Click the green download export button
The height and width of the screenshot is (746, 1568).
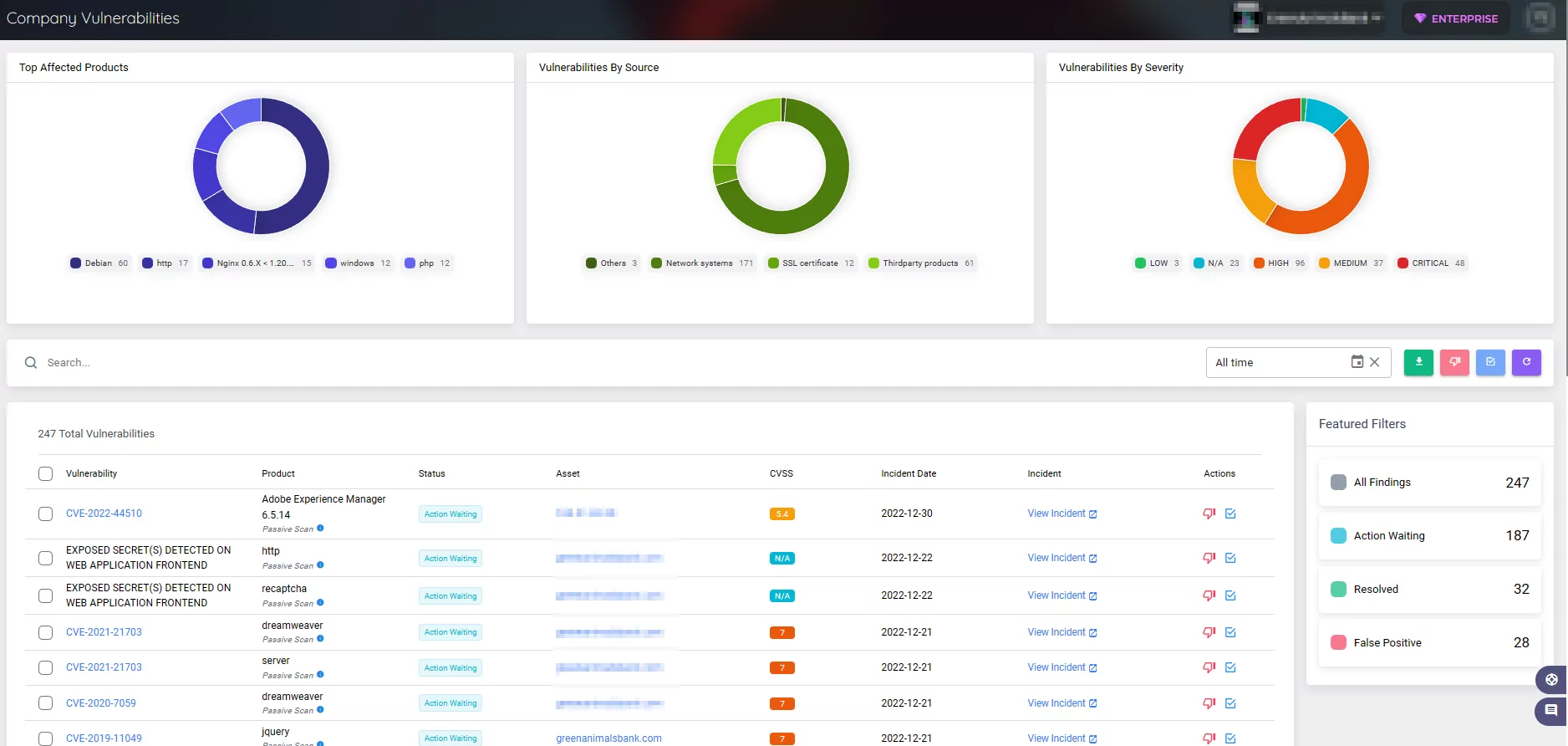1418,362
